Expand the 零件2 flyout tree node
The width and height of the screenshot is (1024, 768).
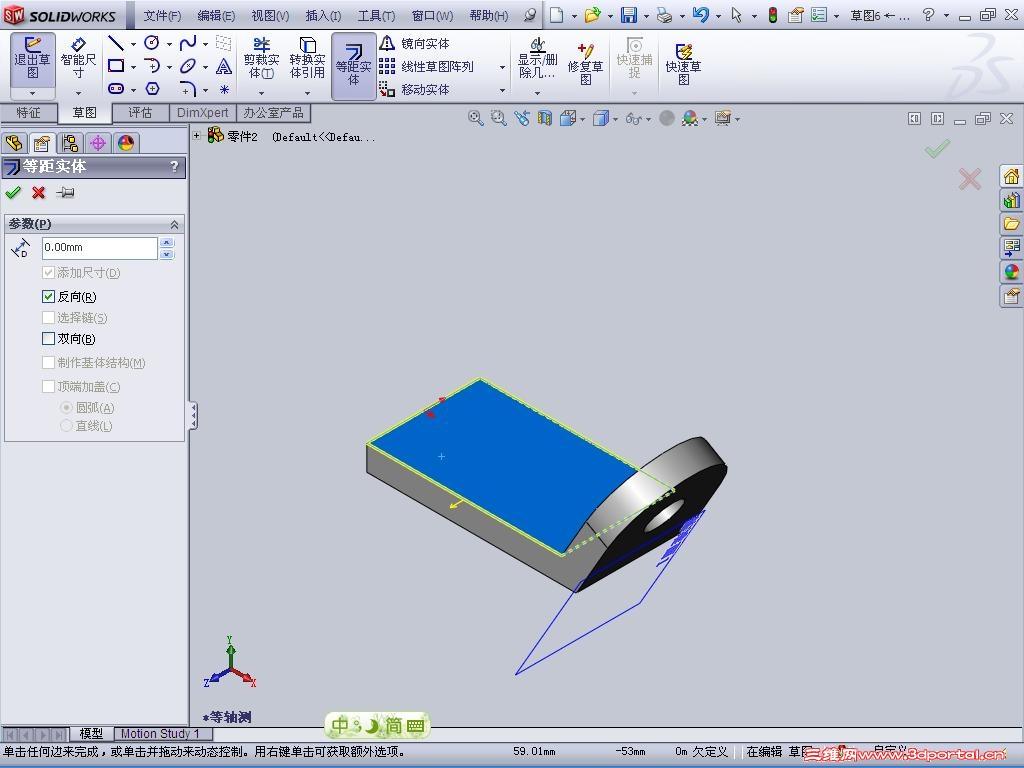coord(197,136)
